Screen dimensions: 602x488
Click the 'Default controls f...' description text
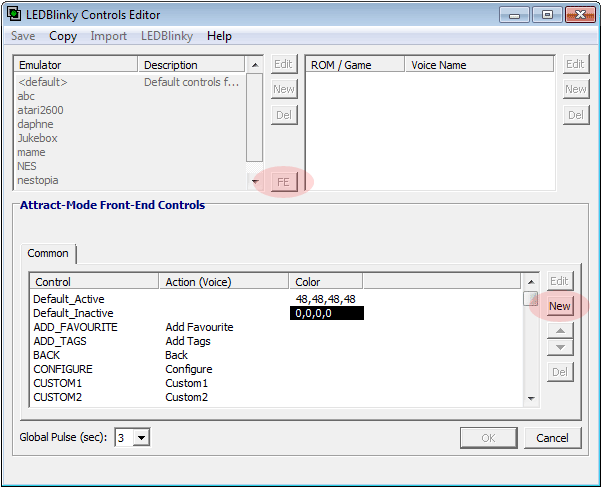[191, 82]
